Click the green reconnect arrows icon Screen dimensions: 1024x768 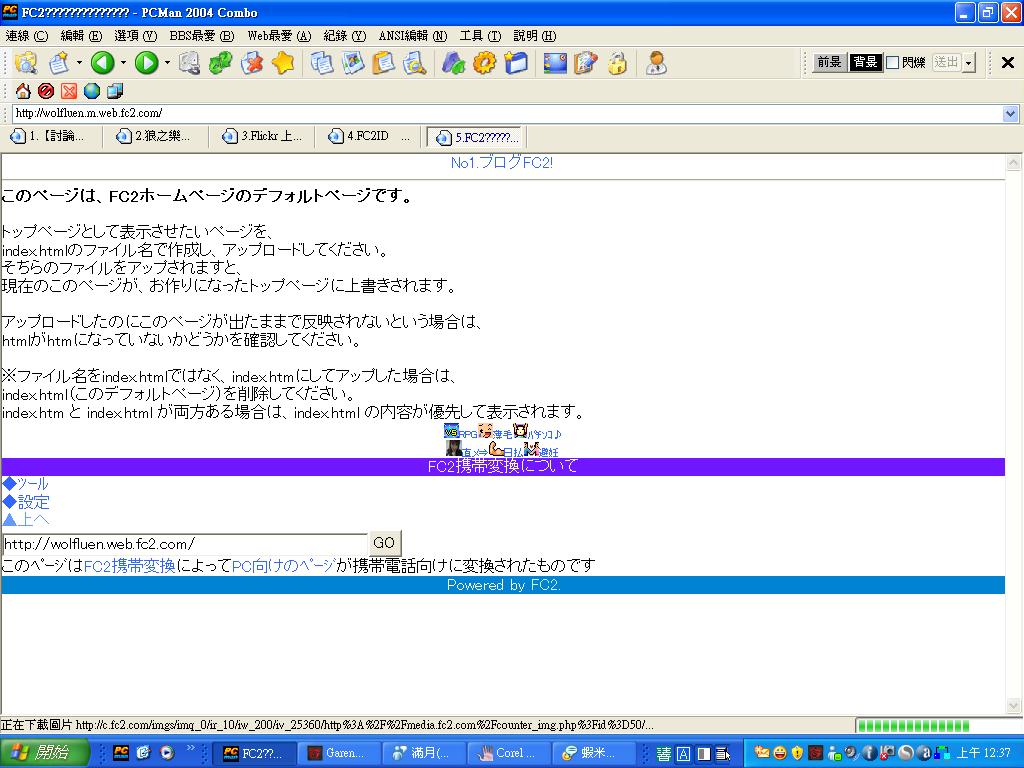pyautogui.click(x=220, y=63)
